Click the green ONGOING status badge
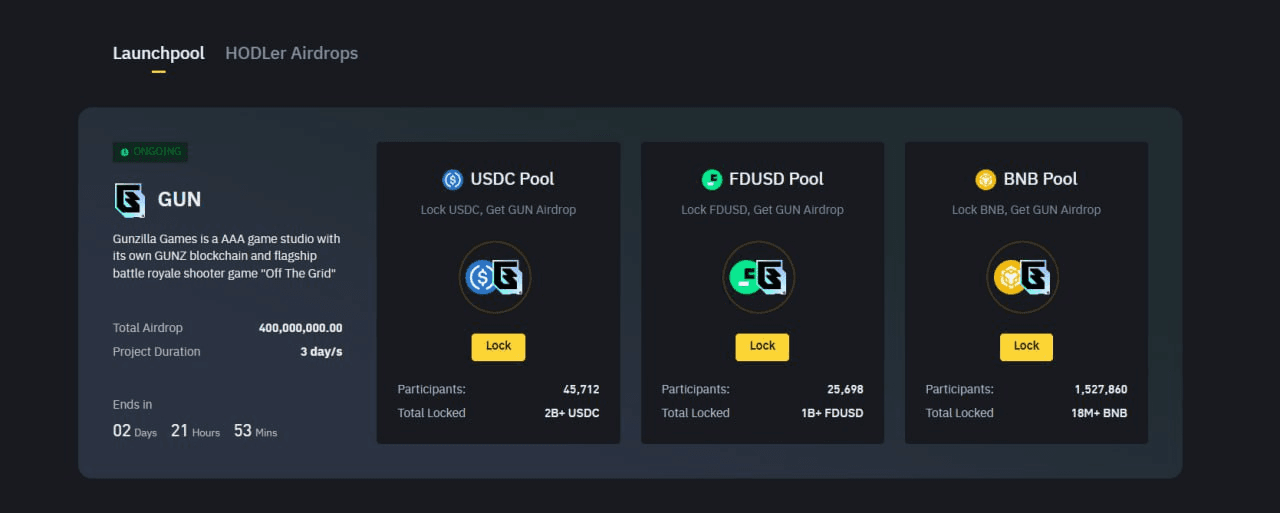 [150, 152]
